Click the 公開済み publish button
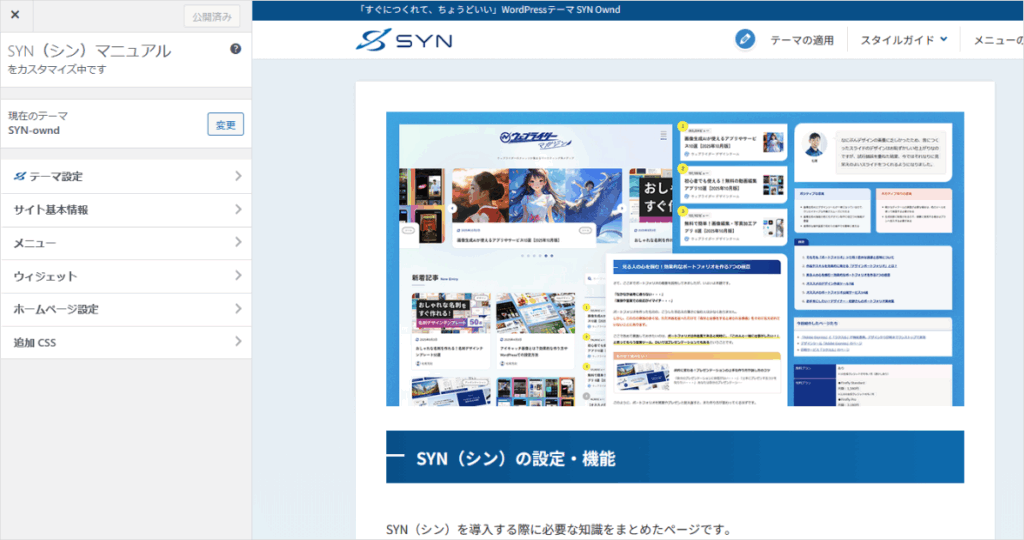This screenshot has height=540, width=1024. click(x=211, y=16)
